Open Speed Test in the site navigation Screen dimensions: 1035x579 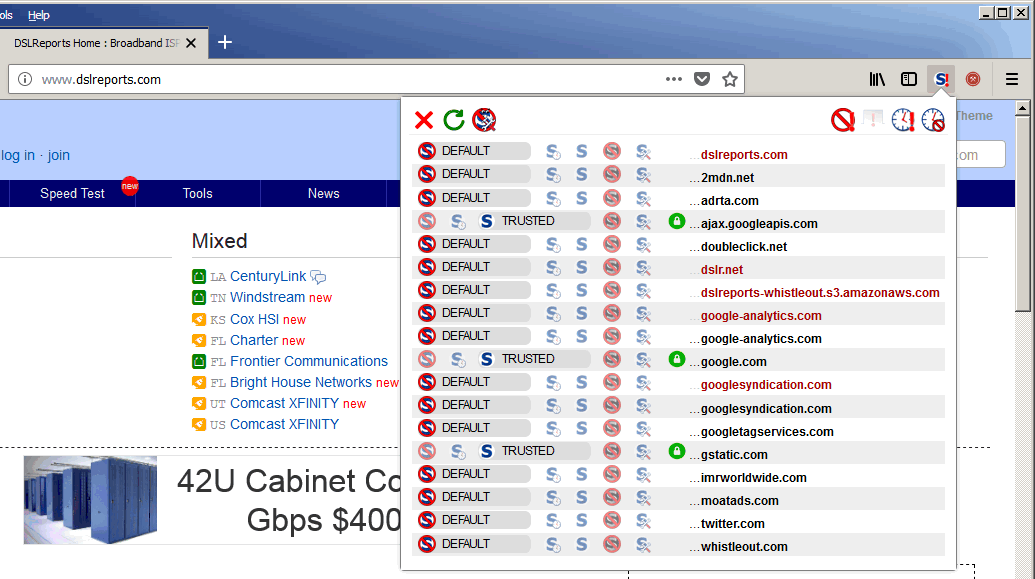click(72, 193)
